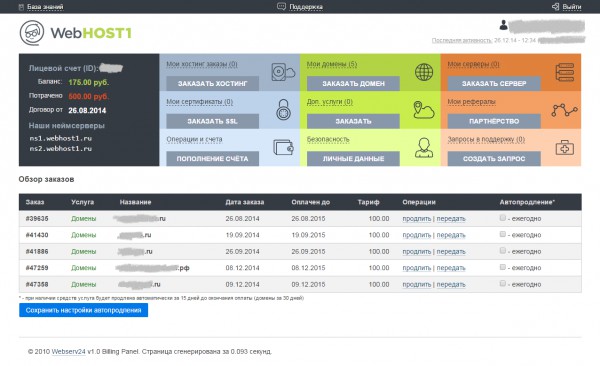The height and width of the screenshot is (366, 600).
Task: Click передать for order #47358
Action: click(x=451, y=284)
